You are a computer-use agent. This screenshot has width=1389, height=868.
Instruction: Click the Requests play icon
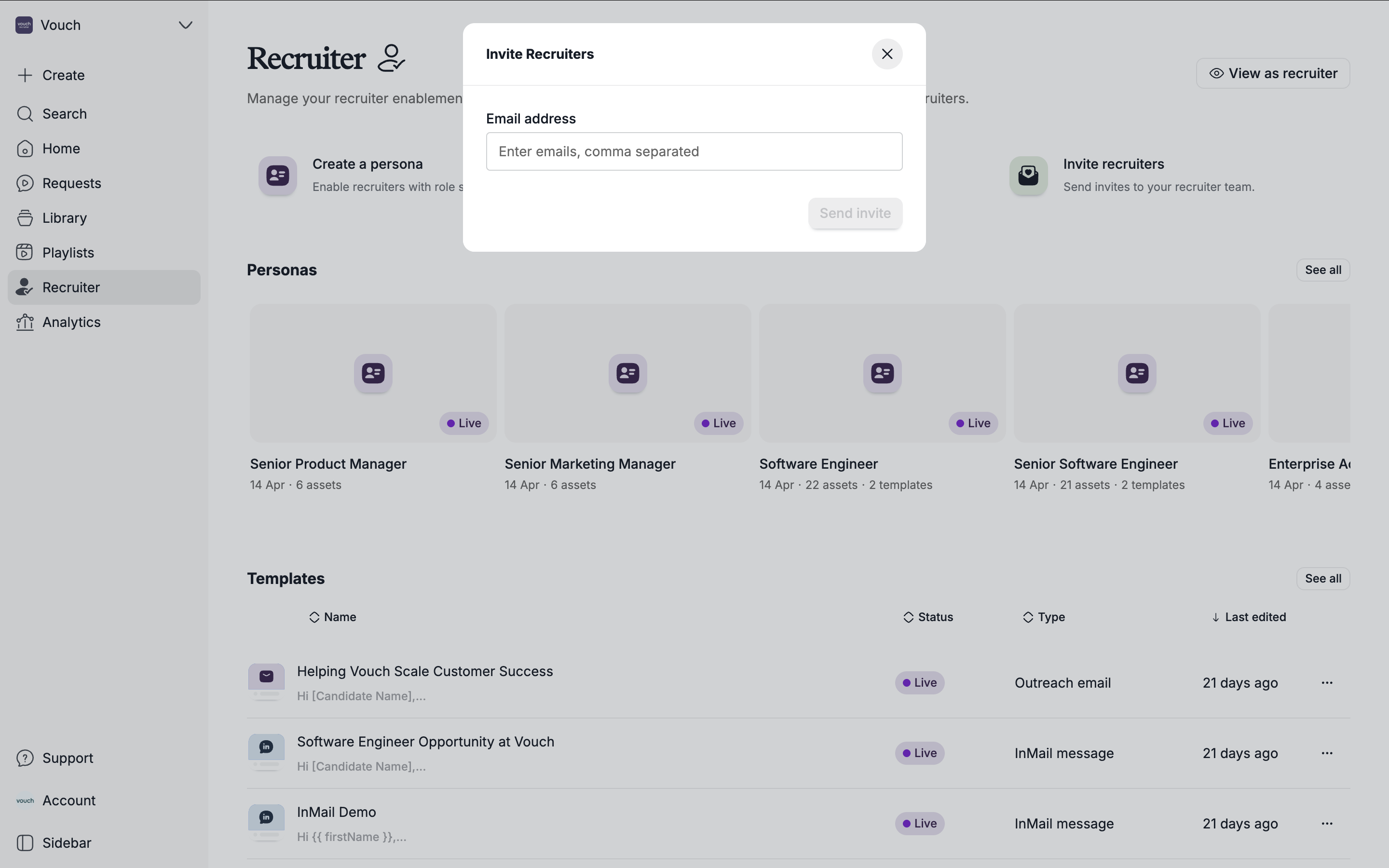pos(25,183)
